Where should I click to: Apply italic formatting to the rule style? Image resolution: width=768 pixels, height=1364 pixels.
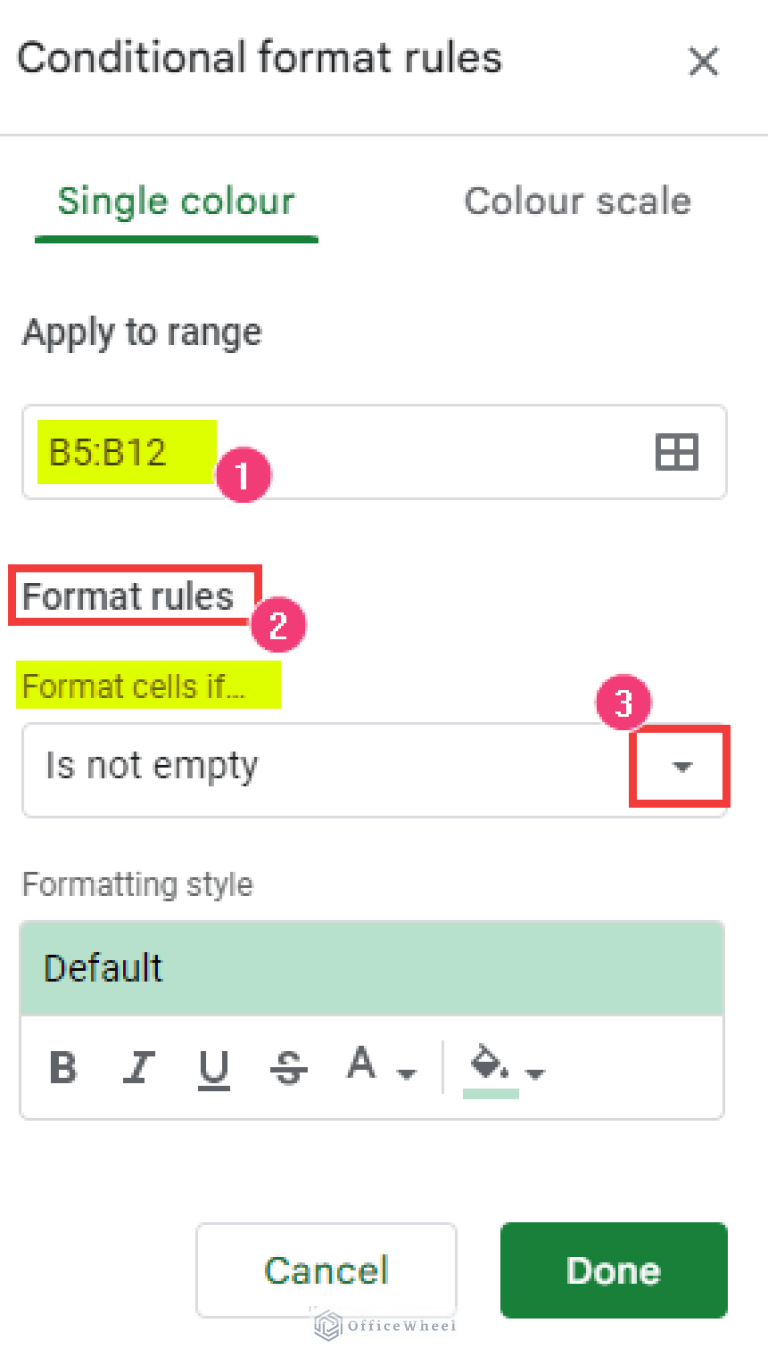click(138, 1067)
